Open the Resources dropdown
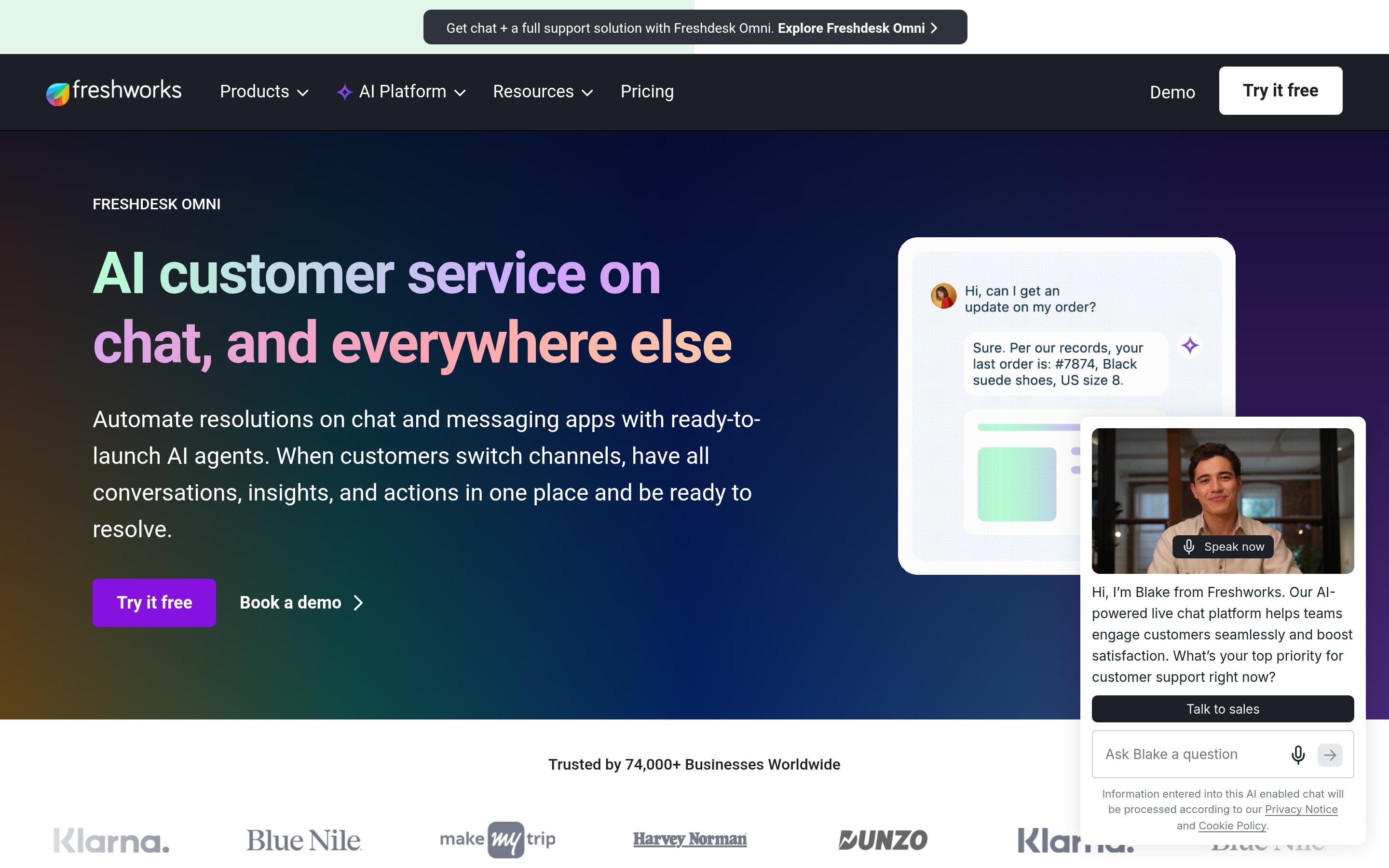Viewport: 1389px width, 868px height. tap(543, 92)
